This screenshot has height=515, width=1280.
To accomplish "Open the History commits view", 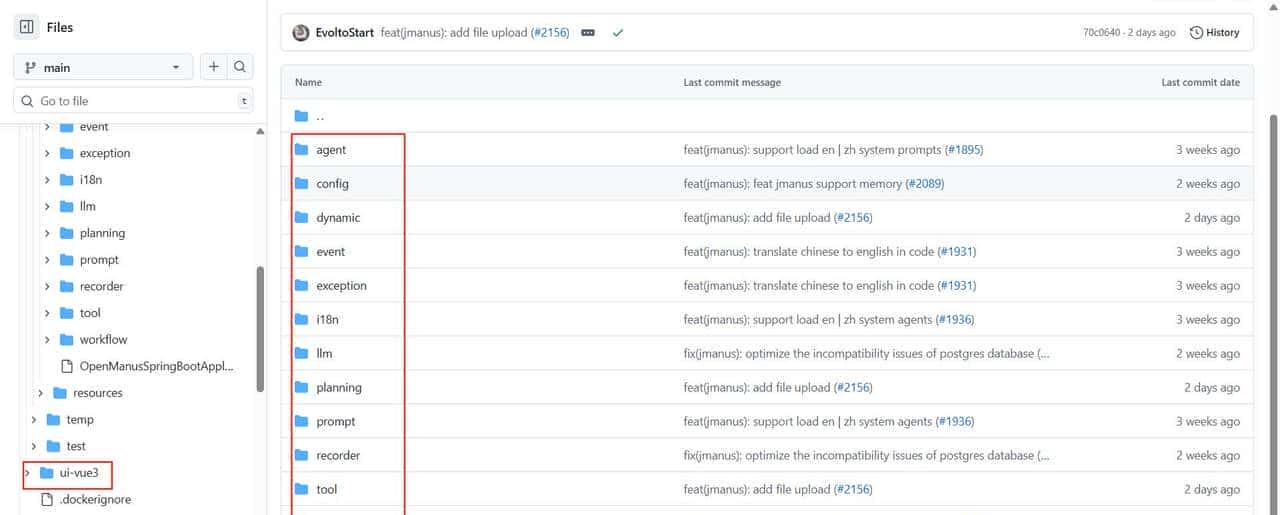I will coord(1214,33).
